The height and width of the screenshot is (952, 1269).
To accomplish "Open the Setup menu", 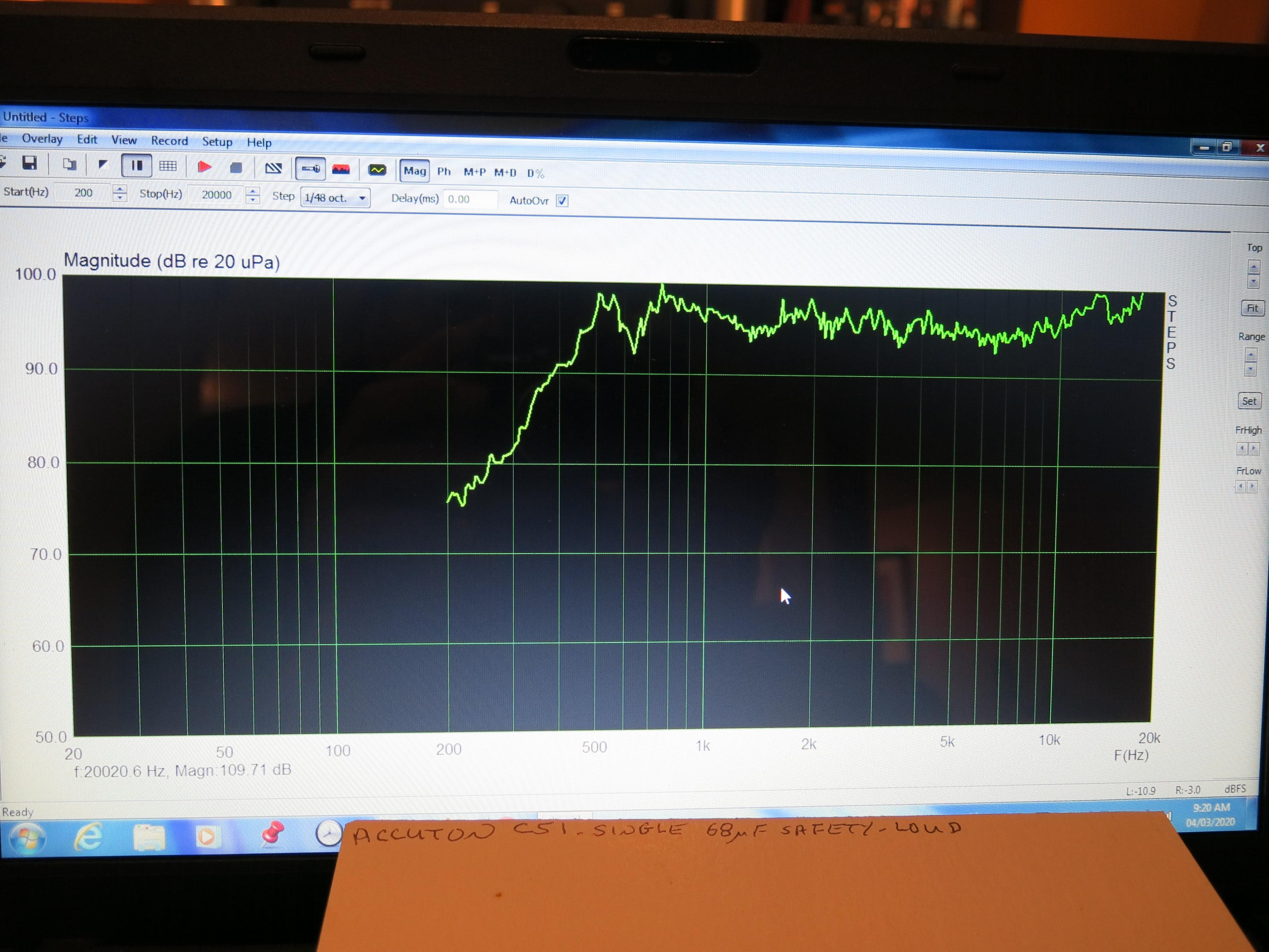I will point(217,142).
